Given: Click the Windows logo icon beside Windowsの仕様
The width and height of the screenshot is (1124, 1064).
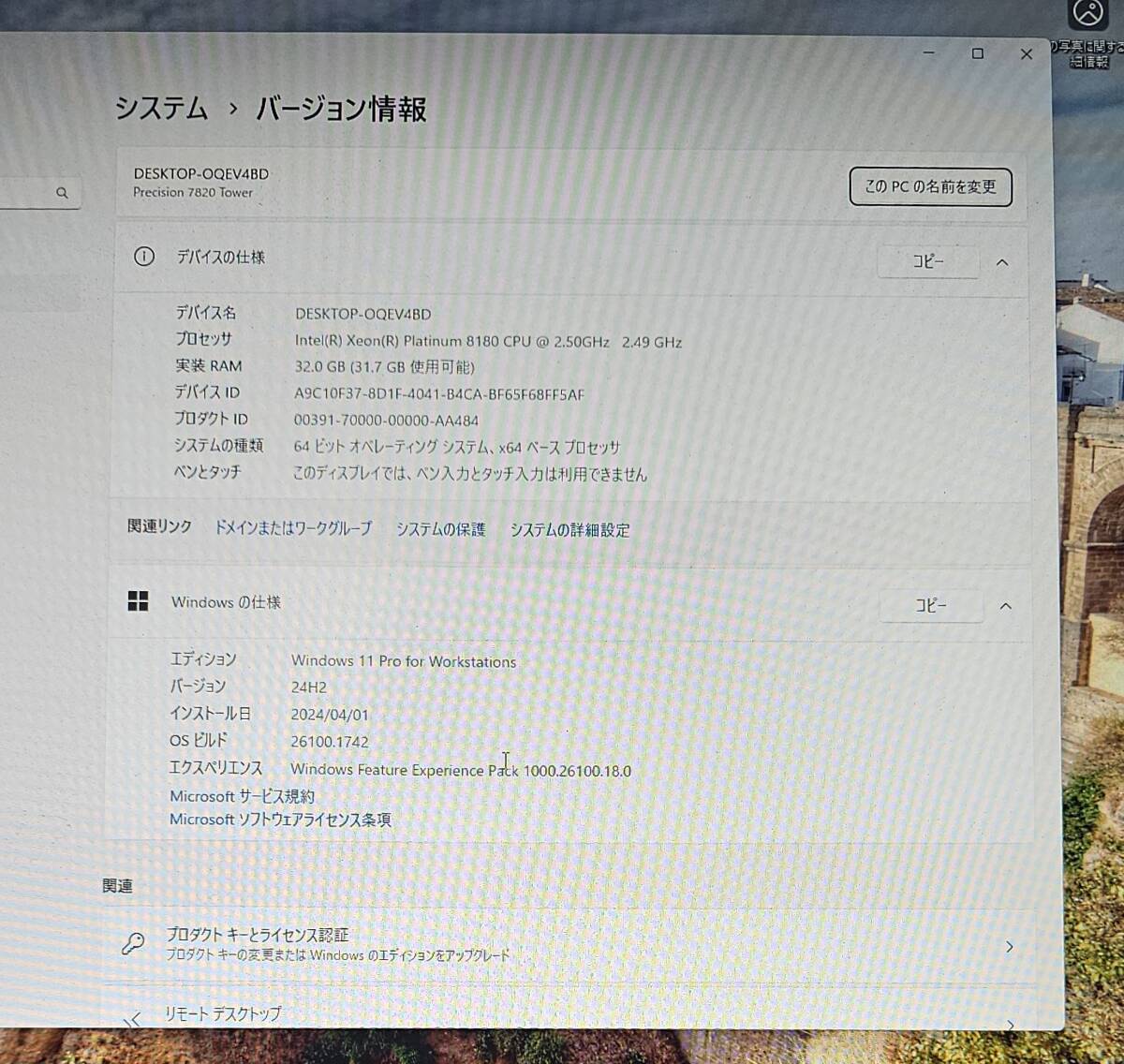Looking at the screenshot, I should [x=139, y=601].
